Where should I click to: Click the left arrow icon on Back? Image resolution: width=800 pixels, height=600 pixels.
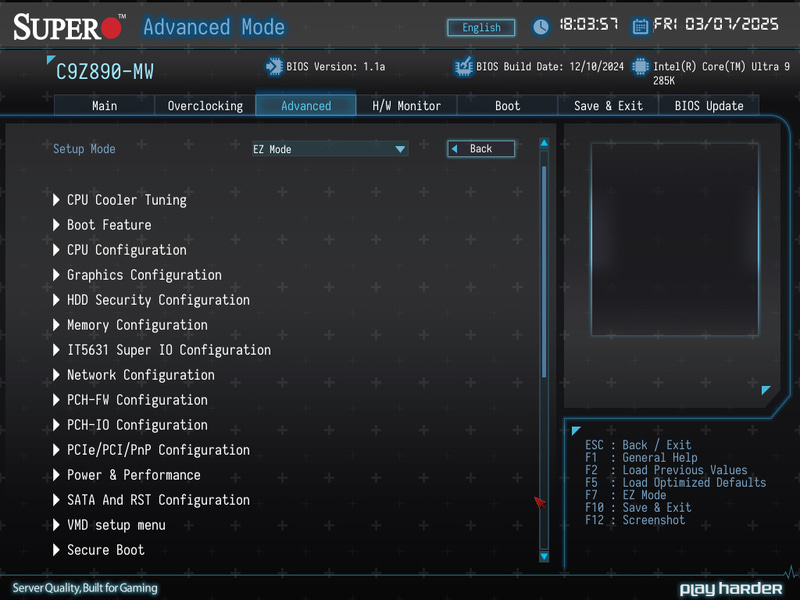click(455, 149)
